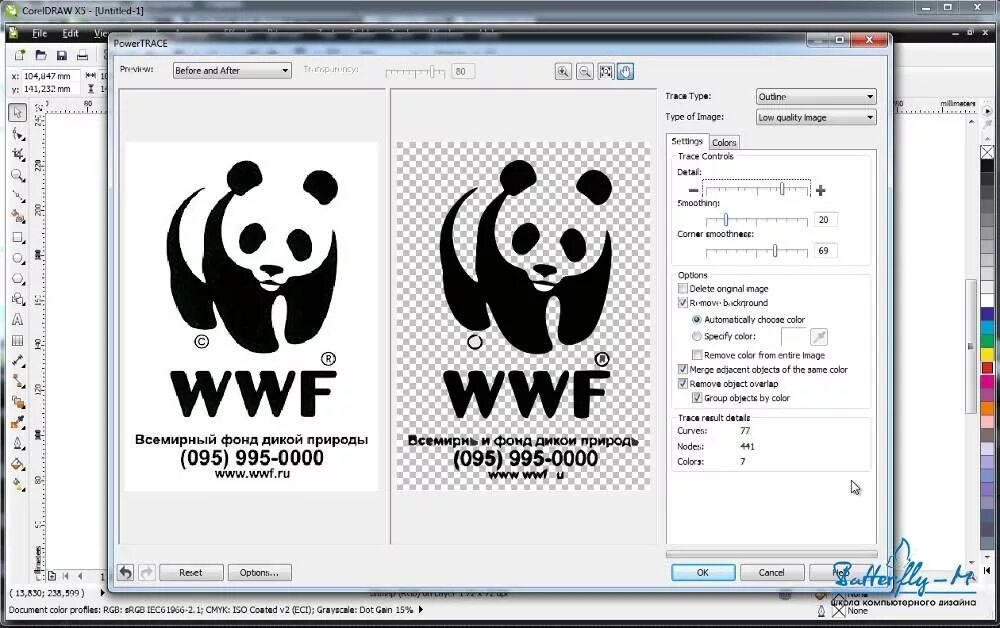This screenshot has height=628, width=1000.
Task: Select the Specify color radio button
Action: tap(696, 336)
